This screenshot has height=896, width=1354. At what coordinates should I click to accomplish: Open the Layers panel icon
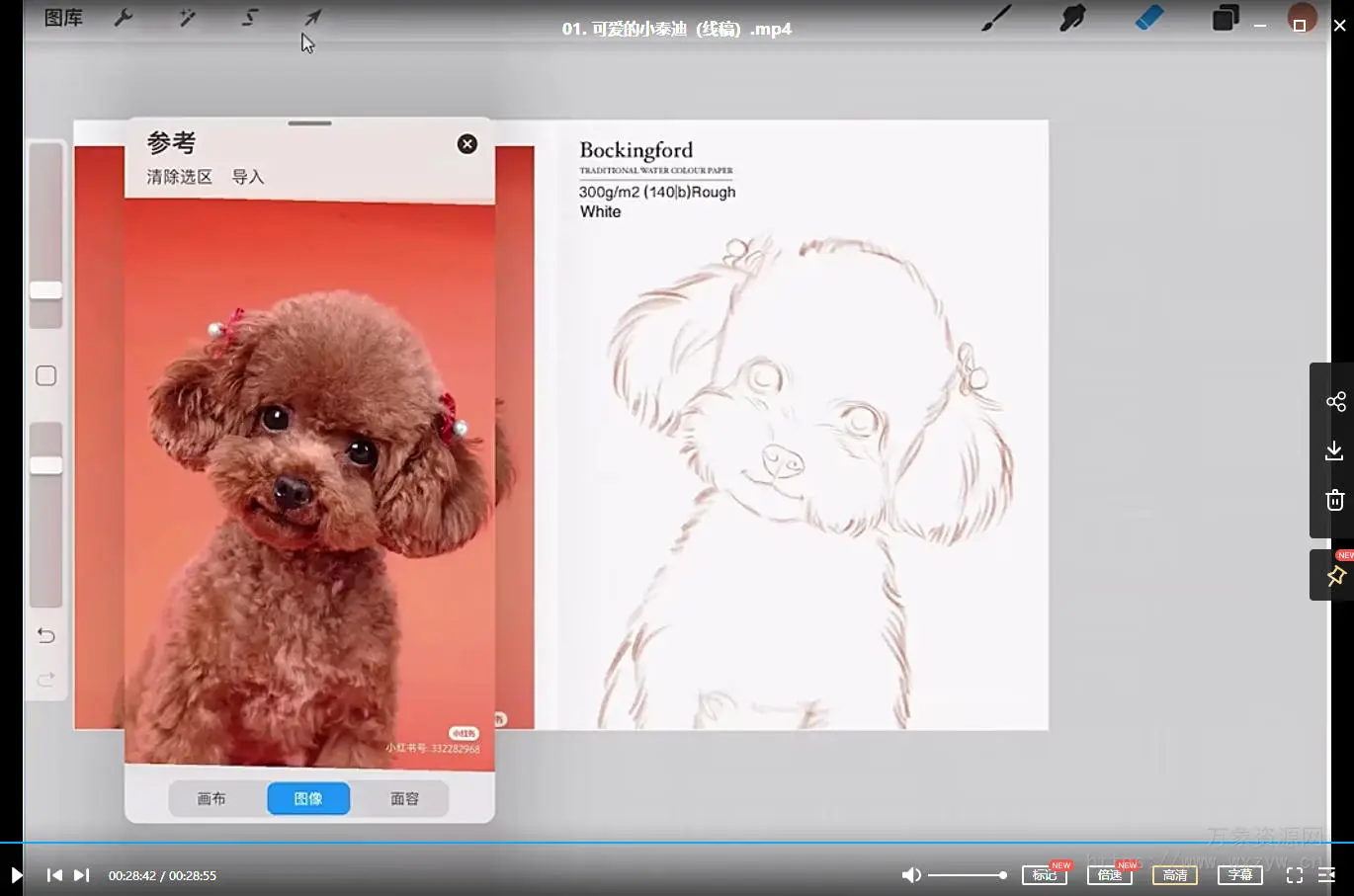coord(1225,18)
